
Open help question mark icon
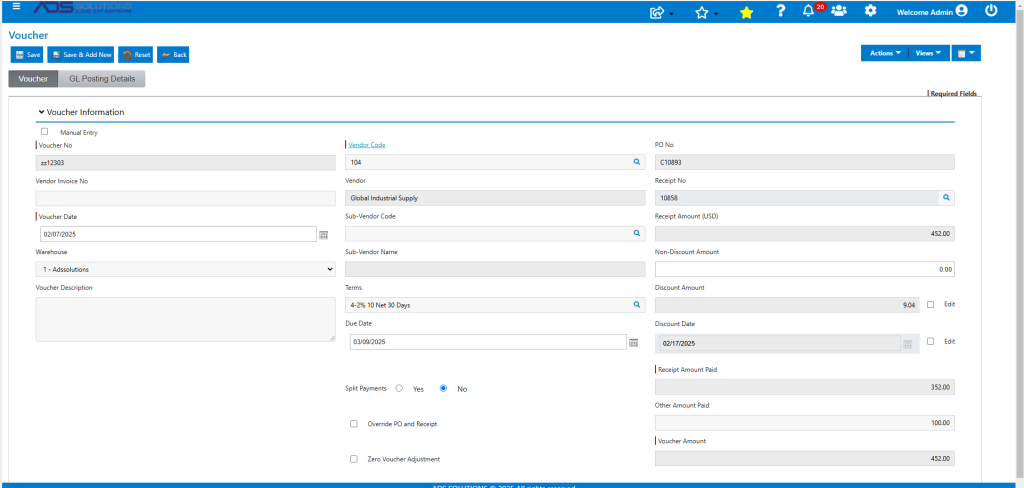pyautogui.click(x=780, y=11)
